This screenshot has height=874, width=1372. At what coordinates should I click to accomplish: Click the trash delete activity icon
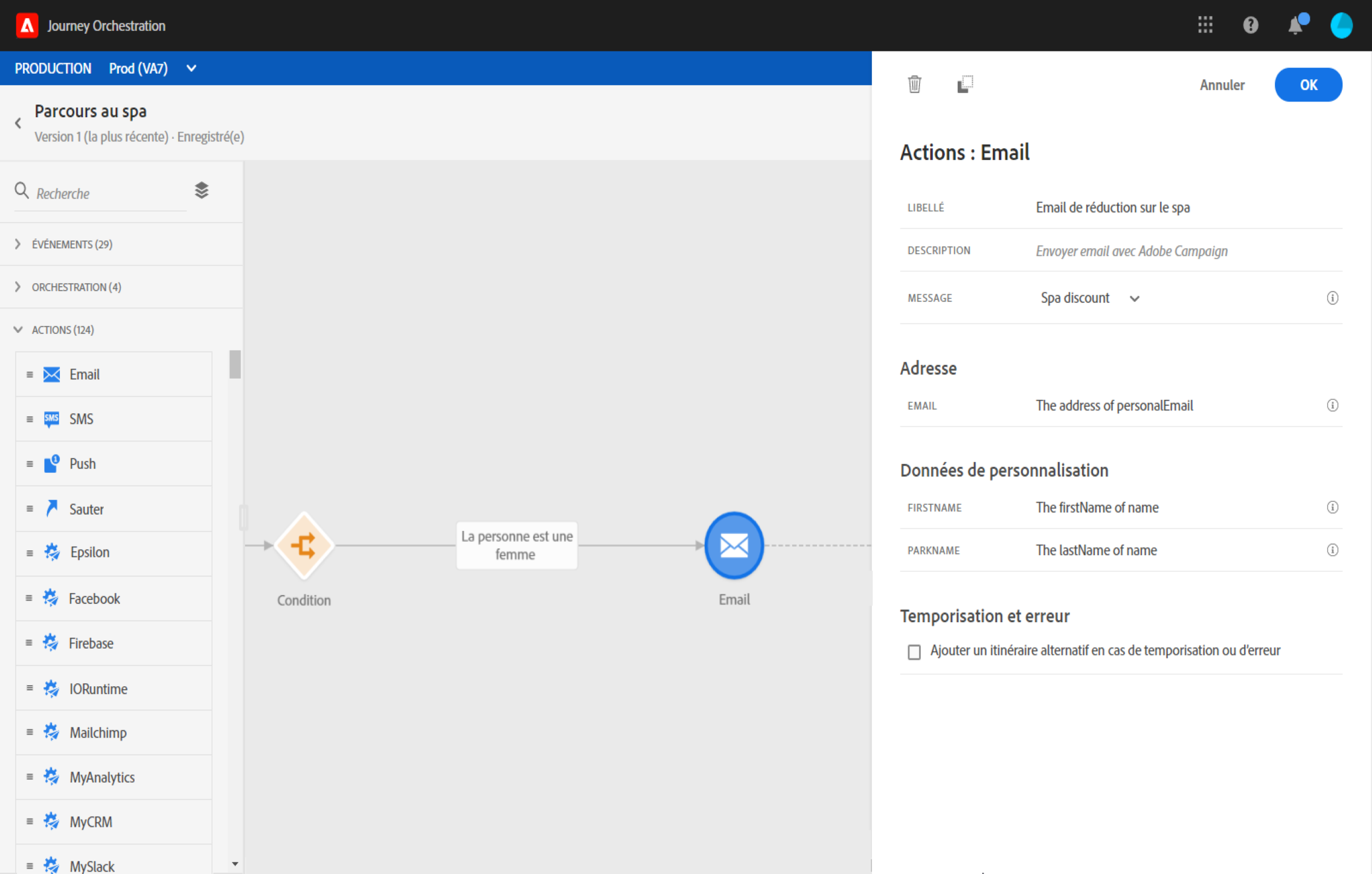point(914,85)
